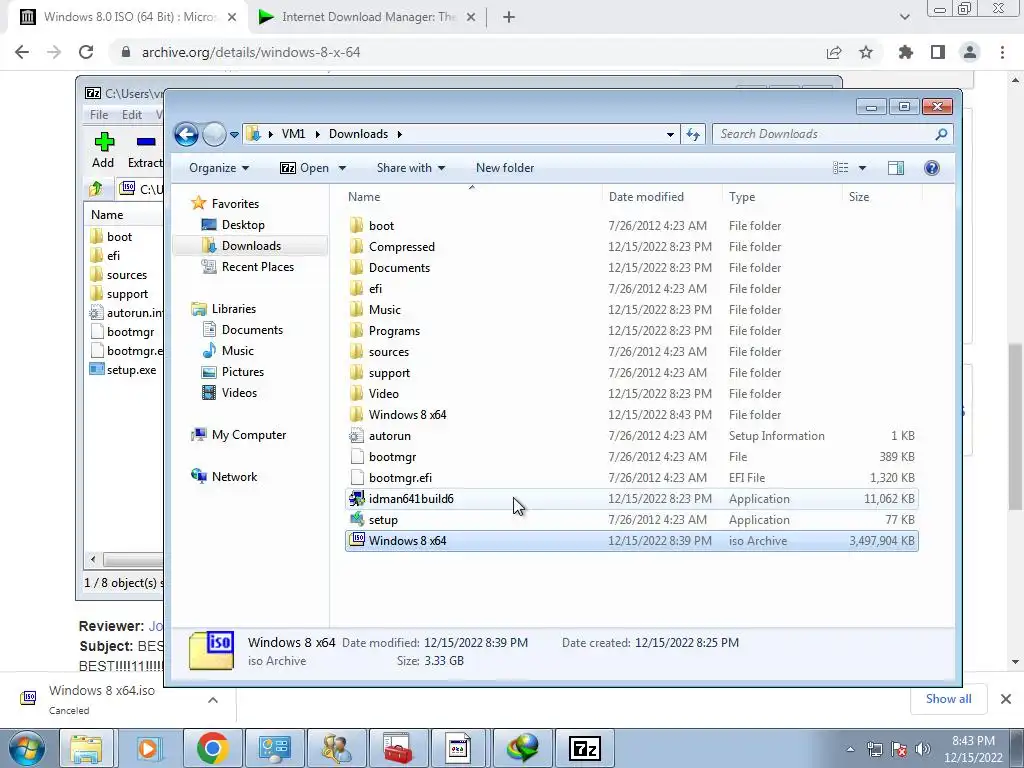Click the change view icon
1024x768 pixels.
pyautogui.click(x=840, y=168)
